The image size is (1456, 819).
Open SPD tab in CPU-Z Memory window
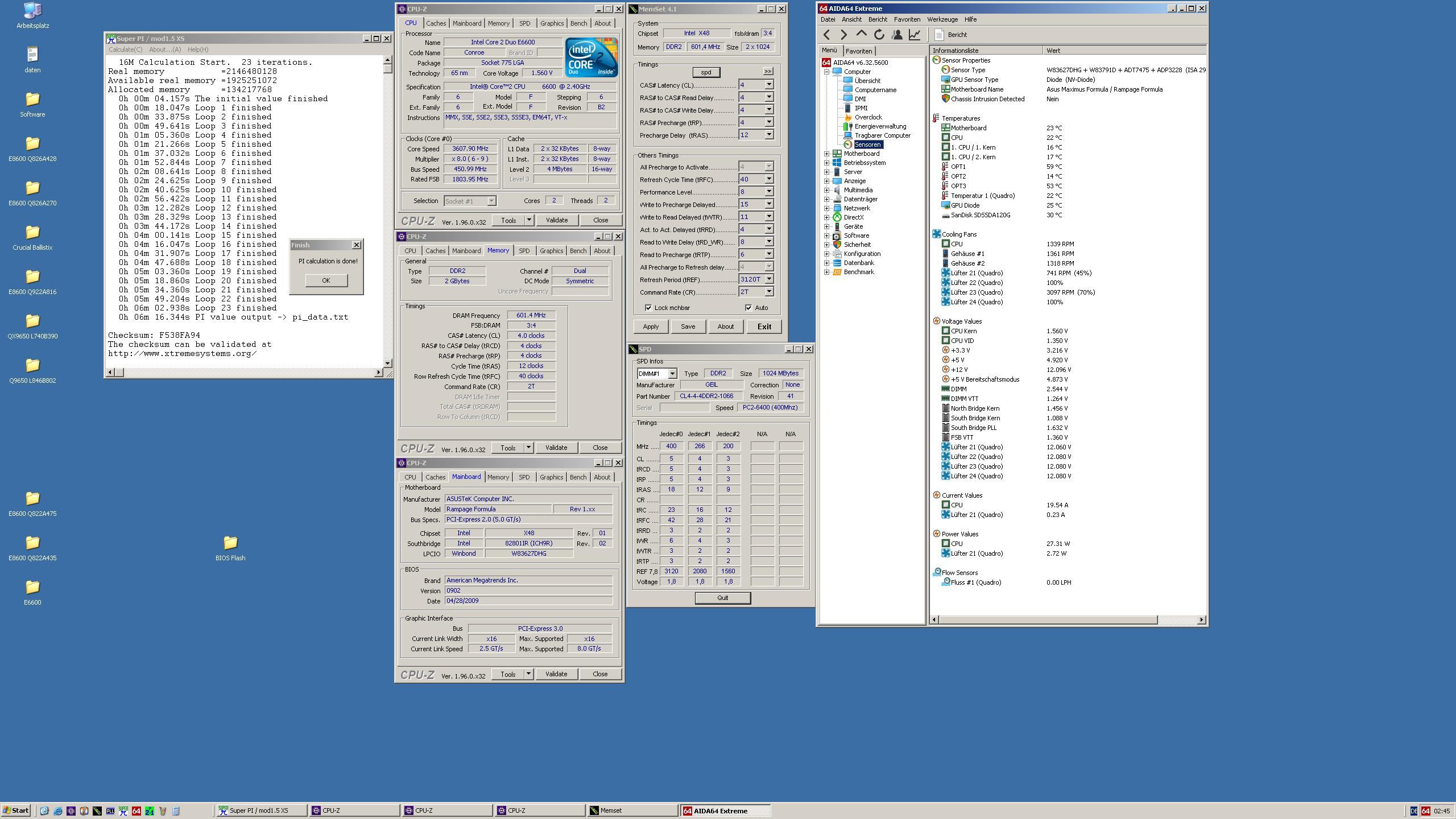tap(524, 251)
